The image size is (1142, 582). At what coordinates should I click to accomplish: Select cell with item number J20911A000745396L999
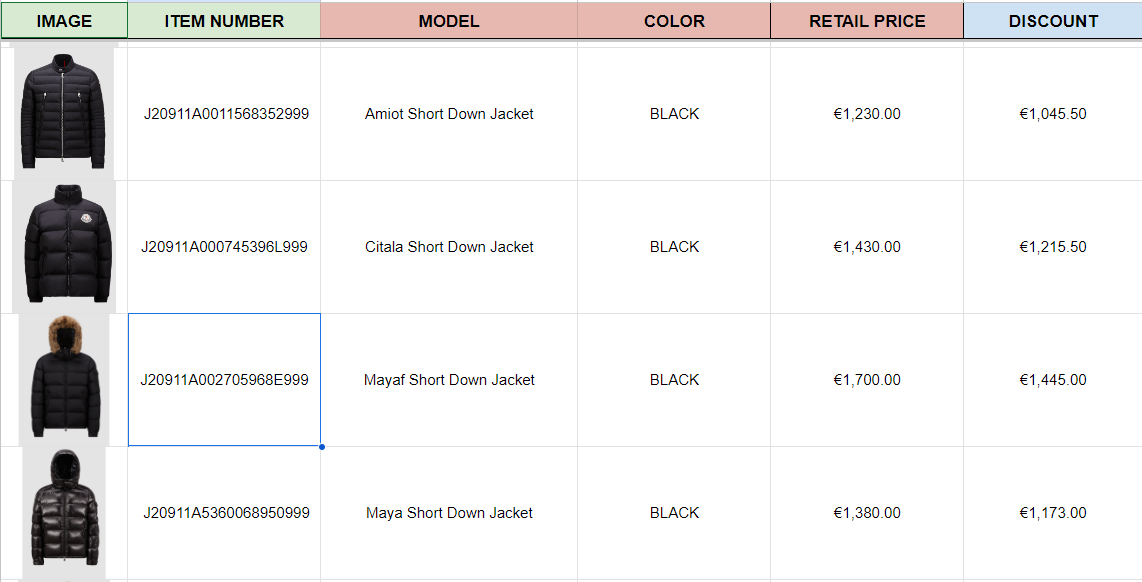(x=224, y=247)
